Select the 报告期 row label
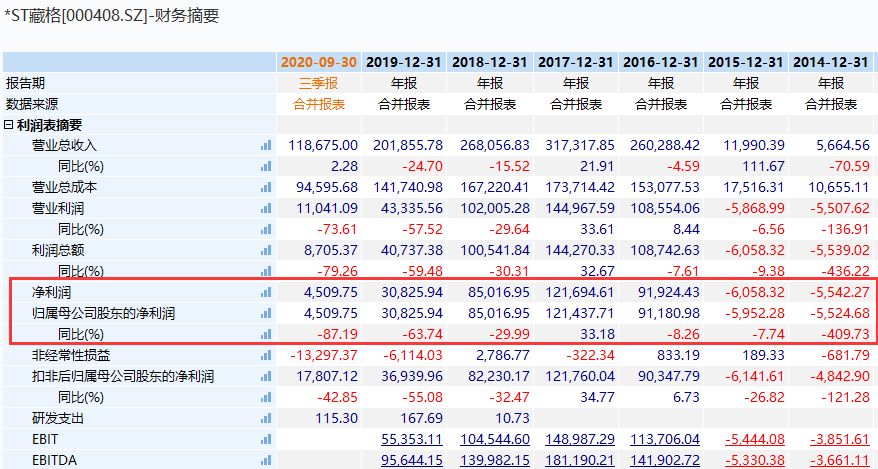Image resolution: width=878 pixels, height=469 pixels. tap(25, 83)
